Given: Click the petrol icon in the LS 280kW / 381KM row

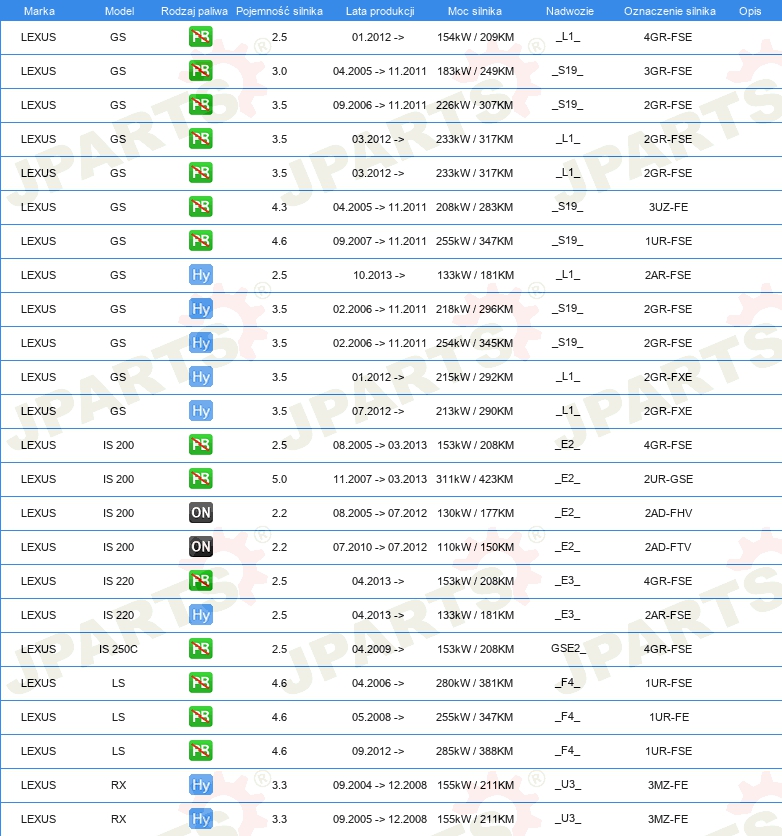Looking at the screenshot, I should [200, 682].
